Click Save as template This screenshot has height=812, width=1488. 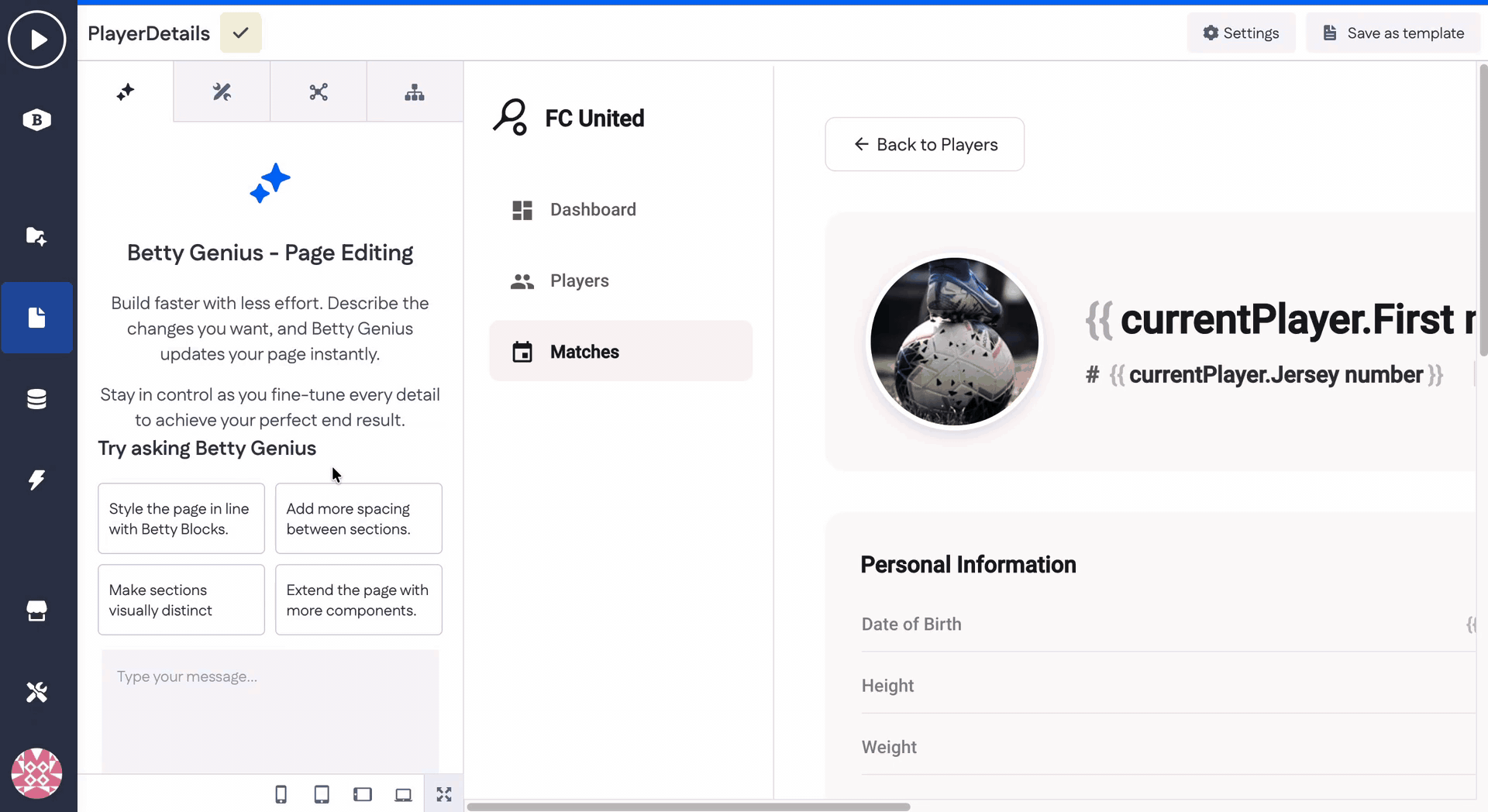1393,33
